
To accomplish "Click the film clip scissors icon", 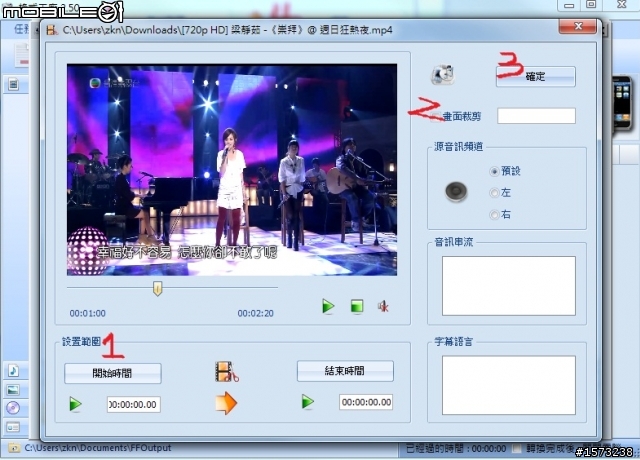I will [x=227, y=371].
